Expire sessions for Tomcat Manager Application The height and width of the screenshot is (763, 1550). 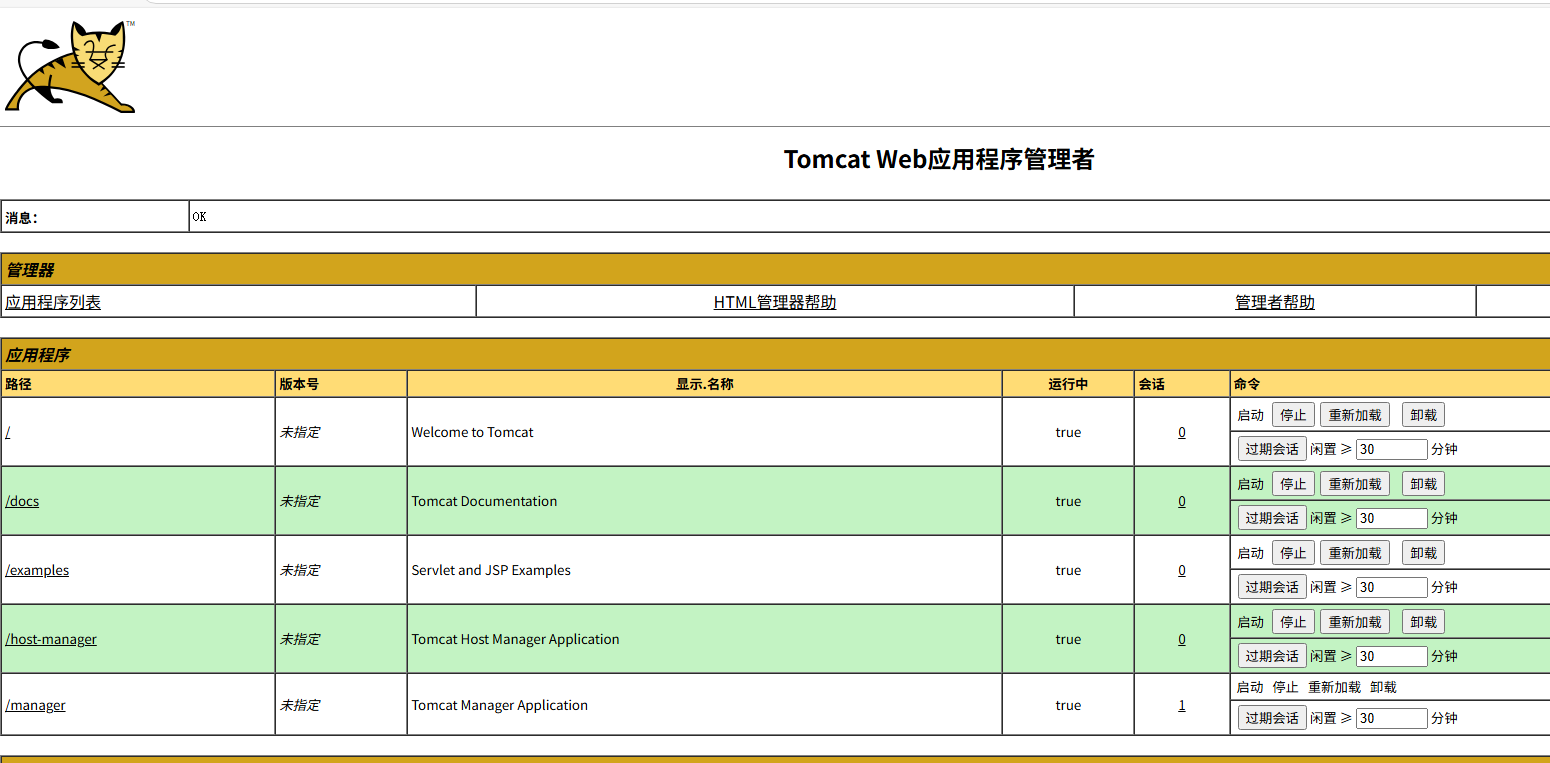[x=1272, y=718]
